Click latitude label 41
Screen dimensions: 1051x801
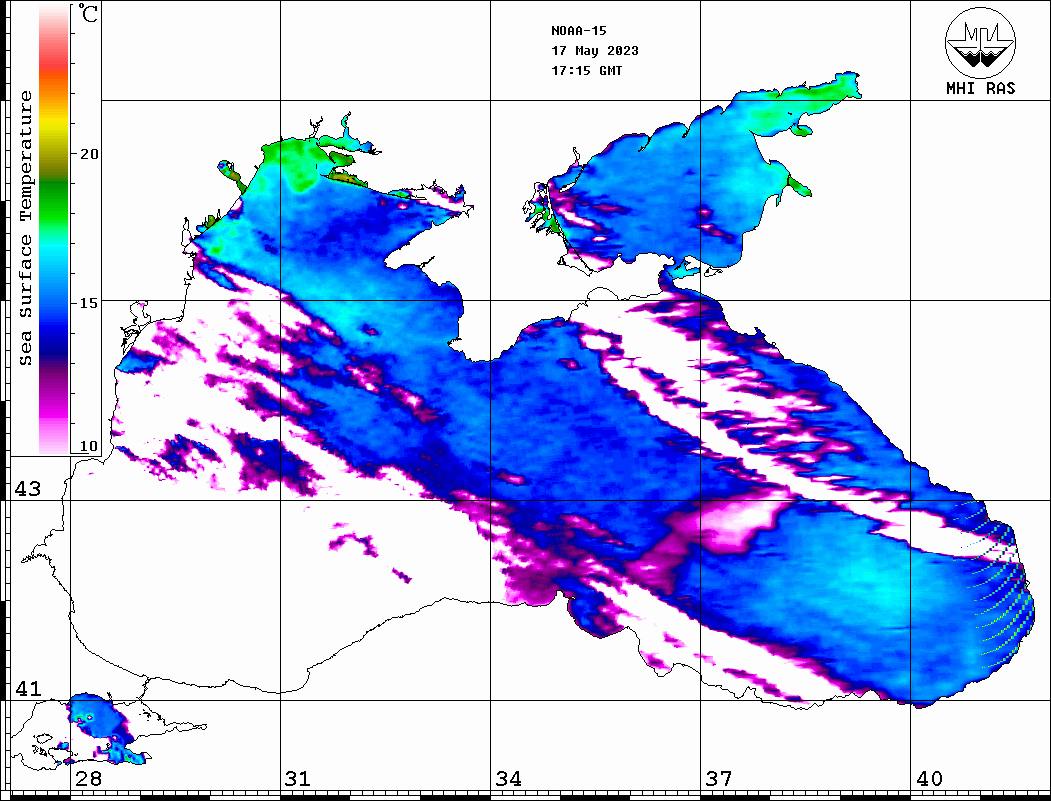pos(27,689)
